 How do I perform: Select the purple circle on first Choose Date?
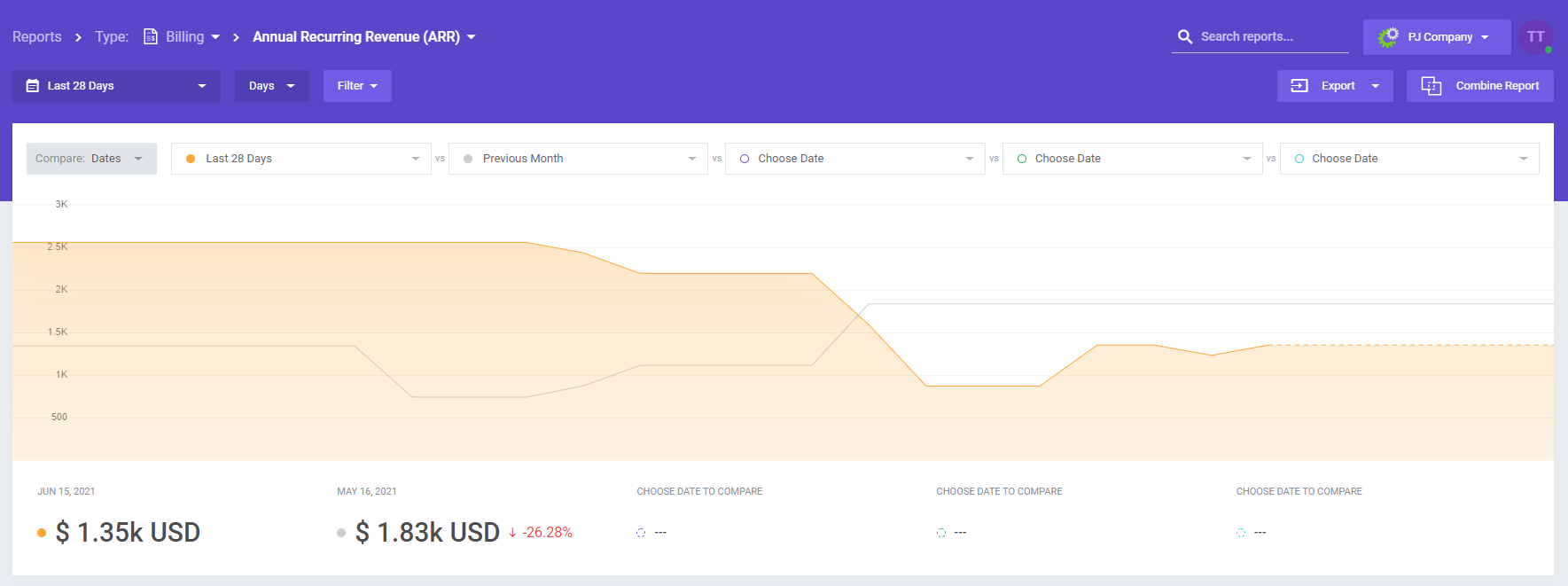click(x=745, y=159)
